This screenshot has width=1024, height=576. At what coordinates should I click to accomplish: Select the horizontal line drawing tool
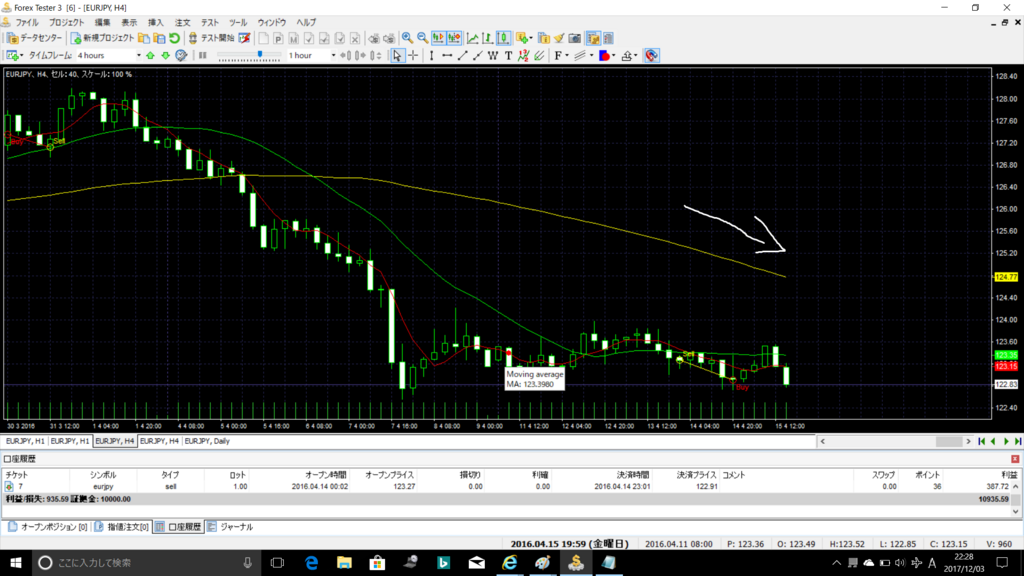(x=447, y=56)
